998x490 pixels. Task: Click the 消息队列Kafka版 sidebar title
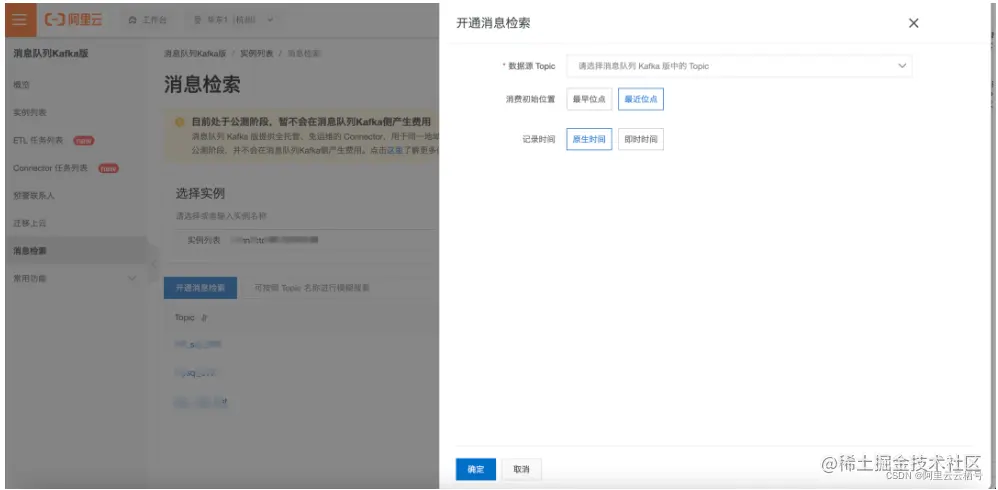tap(51, 54)
